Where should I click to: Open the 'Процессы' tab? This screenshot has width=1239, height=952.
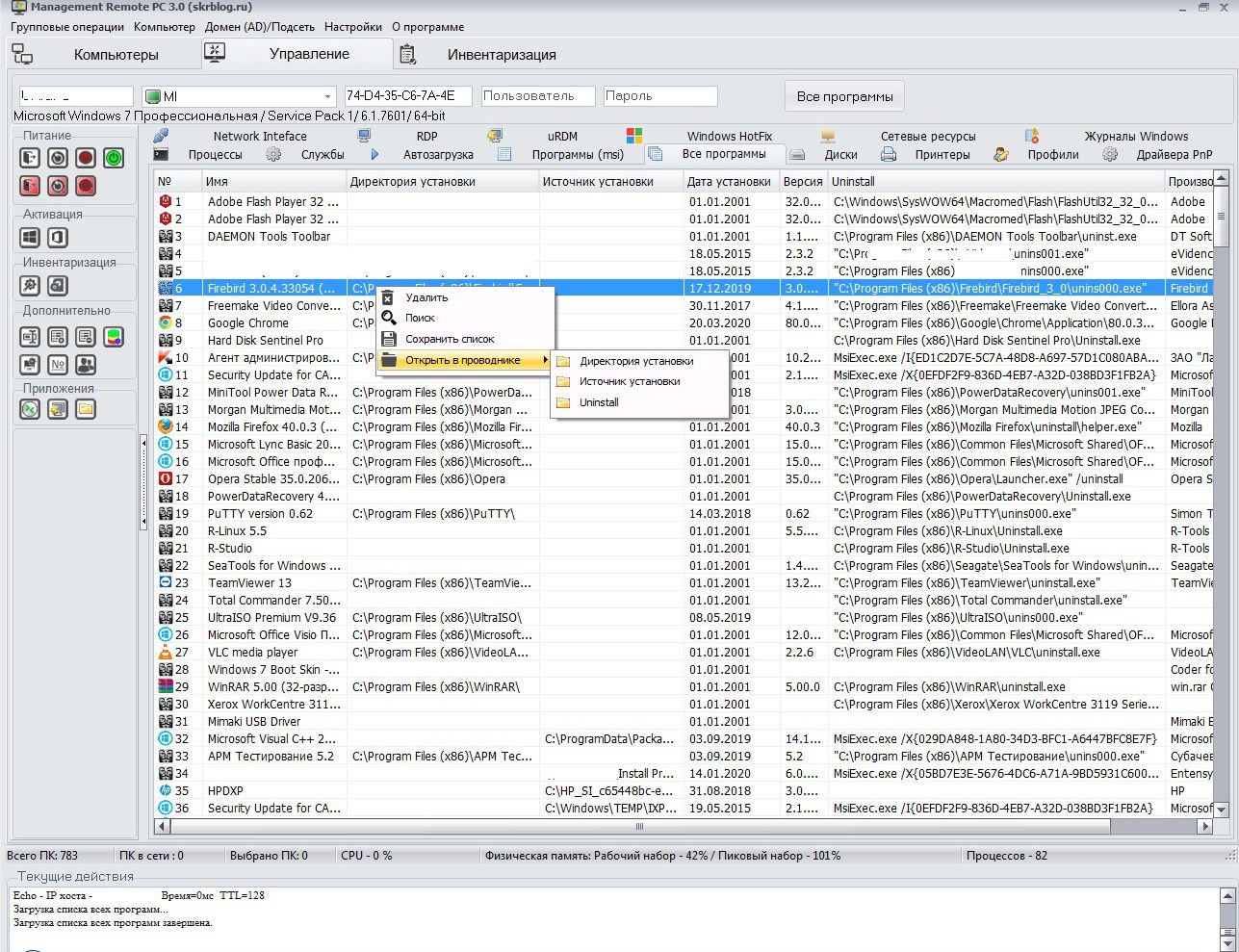click(x=204, y=154)
